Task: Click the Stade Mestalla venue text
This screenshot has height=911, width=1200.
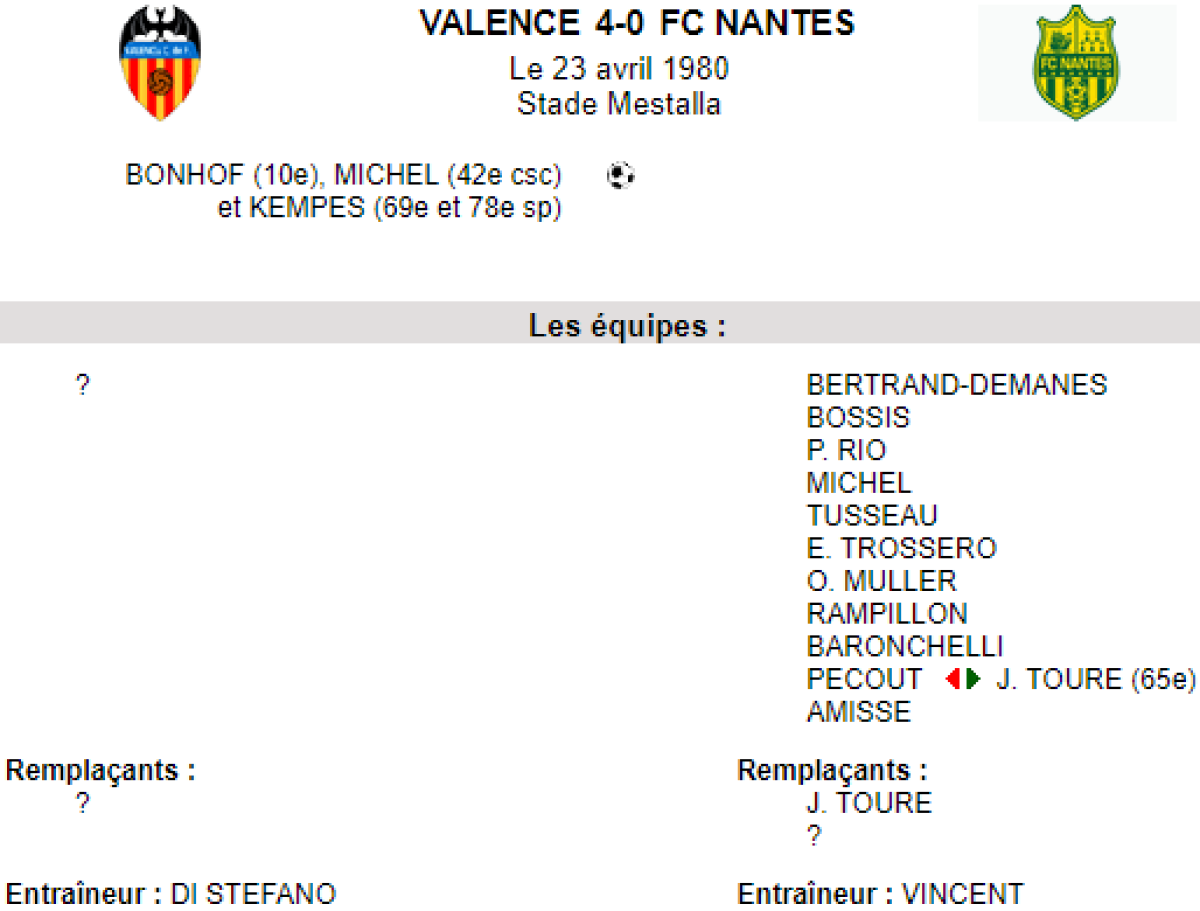Action: [619, 104]
